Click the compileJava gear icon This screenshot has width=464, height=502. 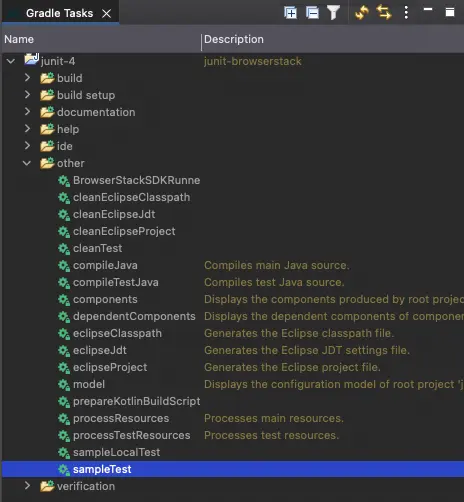pos(64,266)
